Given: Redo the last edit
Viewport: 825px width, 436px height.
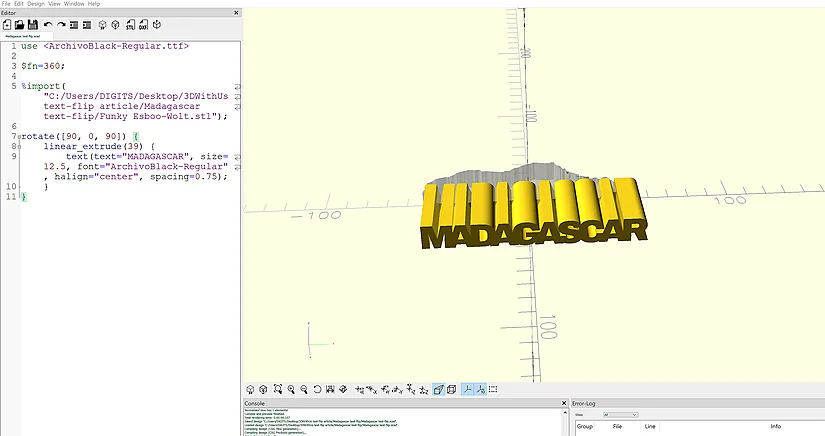Looking at the screenshot, I should coord(61,25).
